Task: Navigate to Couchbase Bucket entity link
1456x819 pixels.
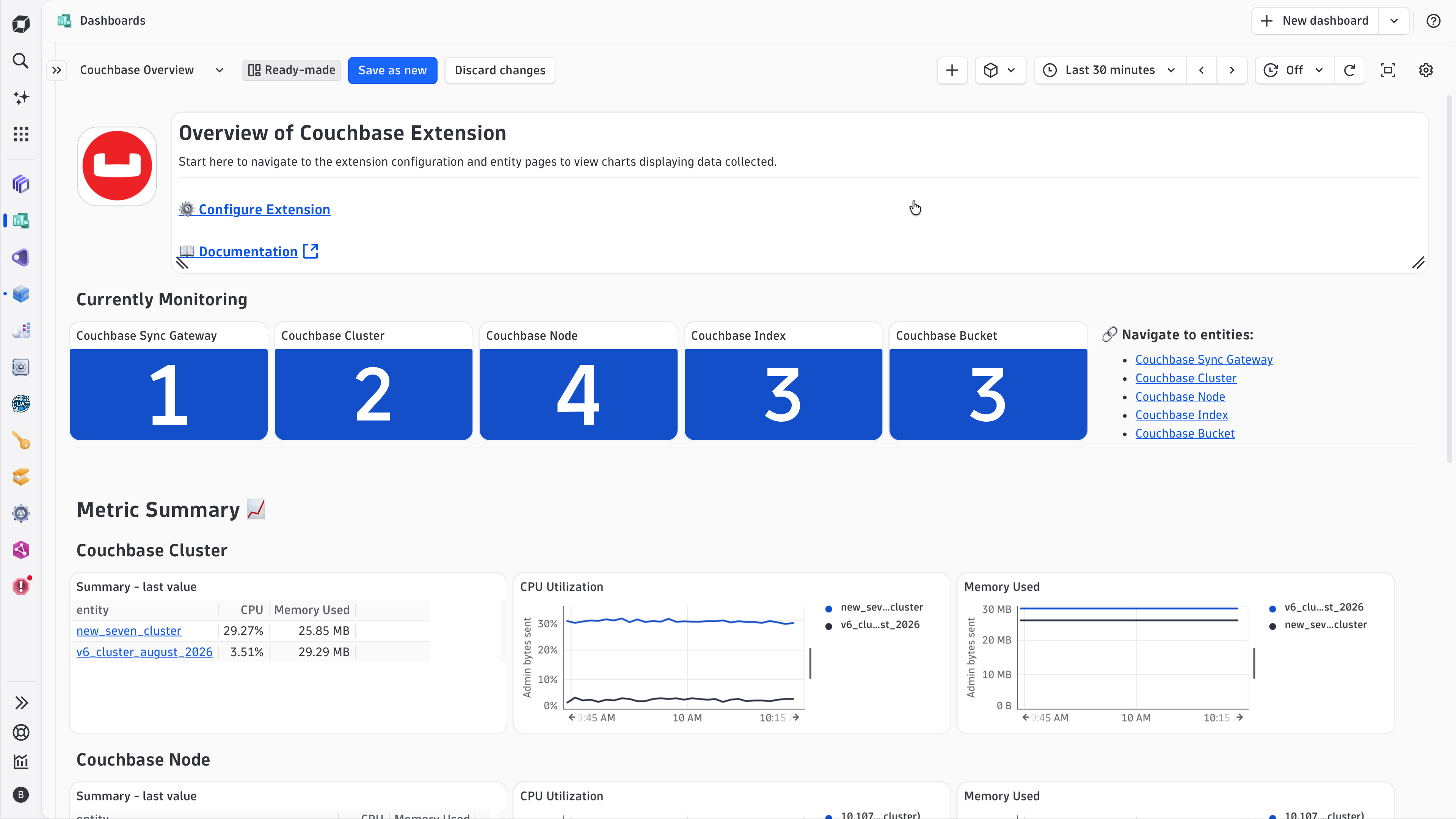Action: click(x=1185, y=433)
